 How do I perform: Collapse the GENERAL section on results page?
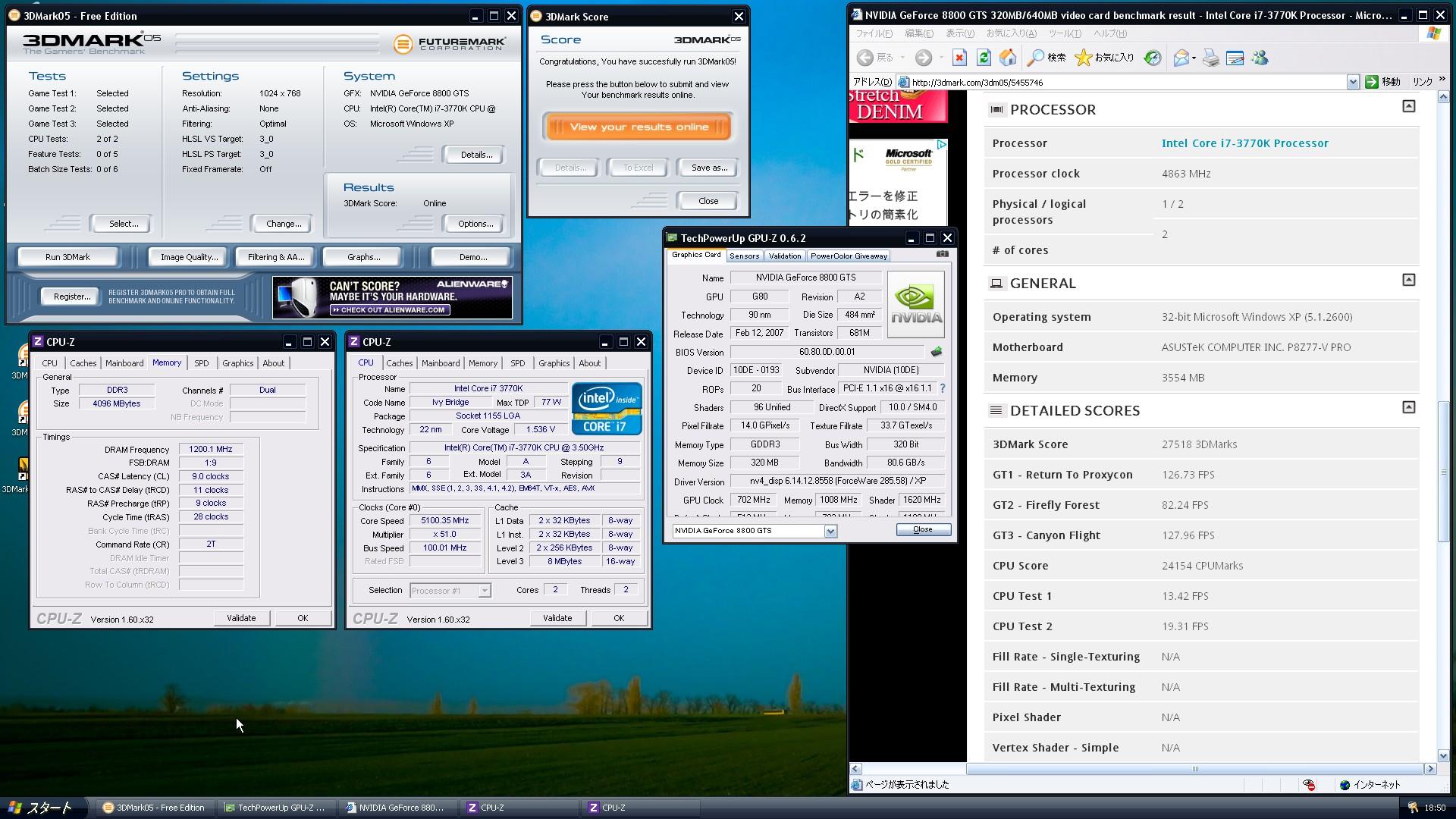pos(1408,280)
